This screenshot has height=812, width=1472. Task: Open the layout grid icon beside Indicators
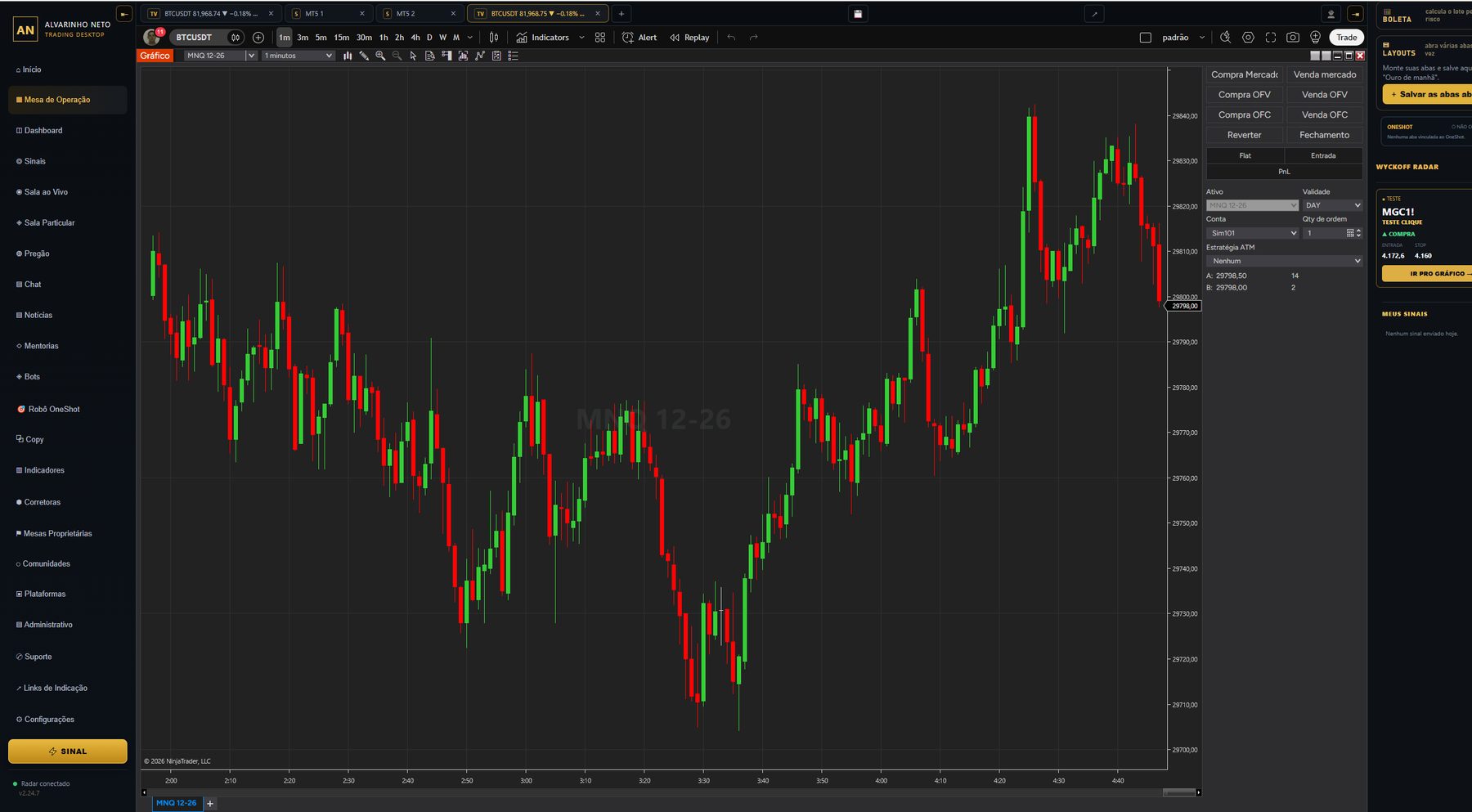click(x=600, y=38)
